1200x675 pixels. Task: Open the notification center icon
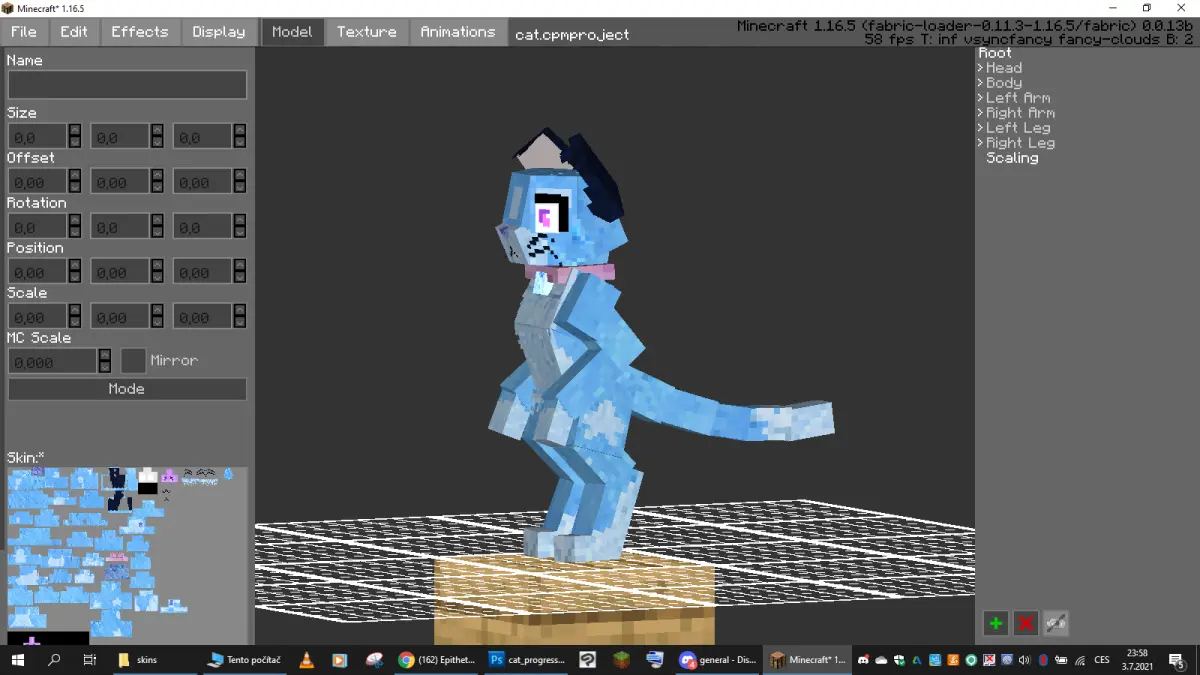click(1178, 660)
